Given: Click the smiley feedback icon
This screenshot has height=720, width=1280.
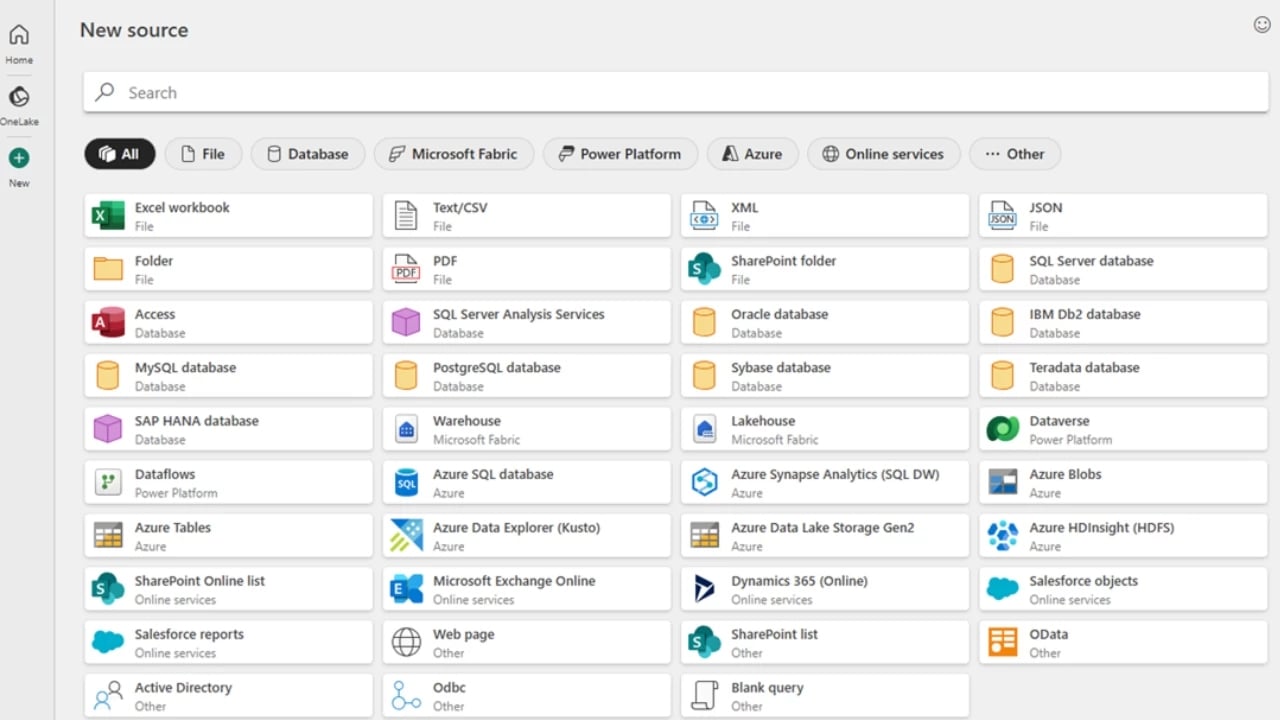Looking at the screenshot, I should click(x=1262, y=25).
